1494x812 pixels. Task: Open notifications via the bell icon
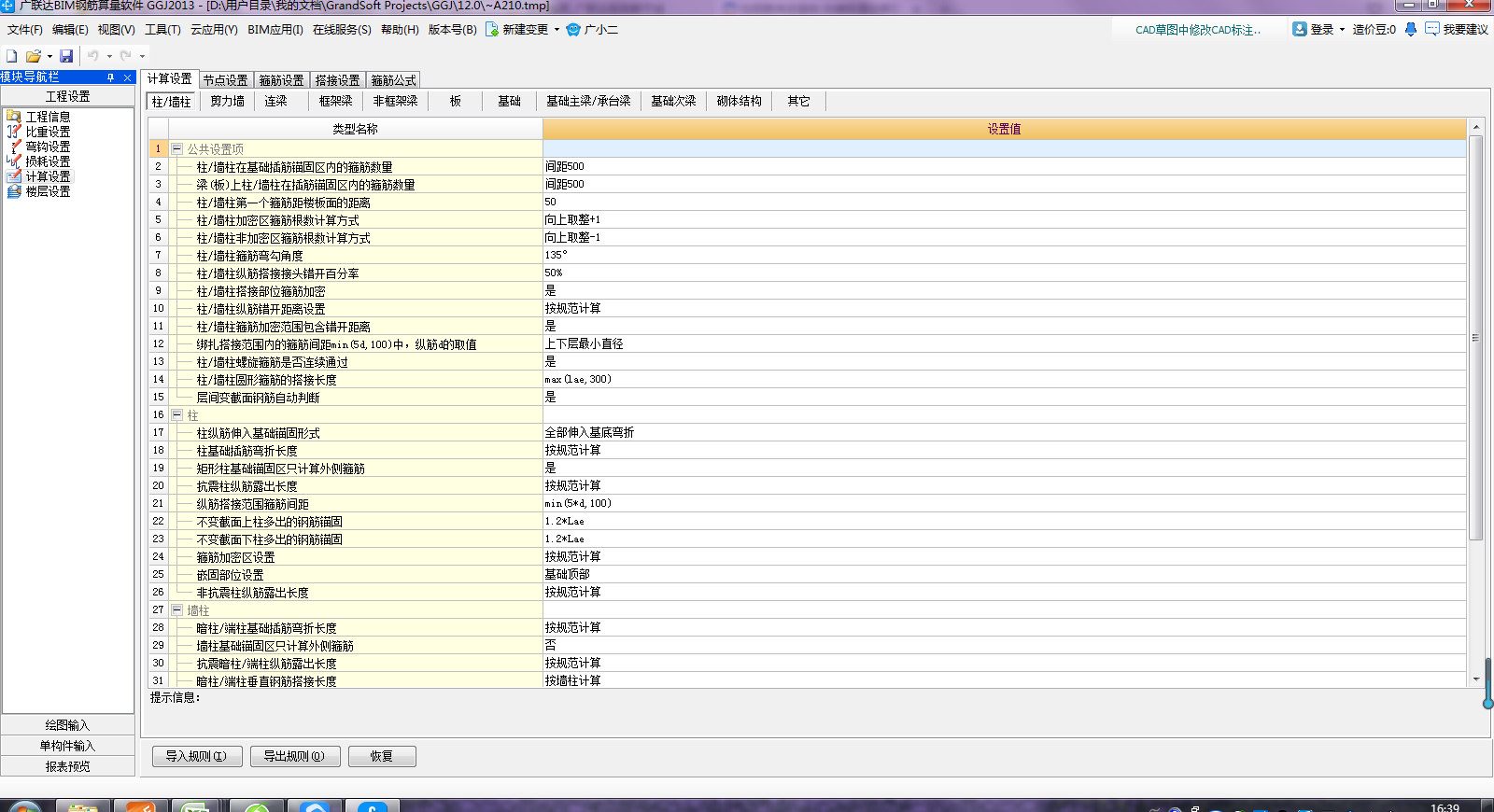click(1411, 29)
